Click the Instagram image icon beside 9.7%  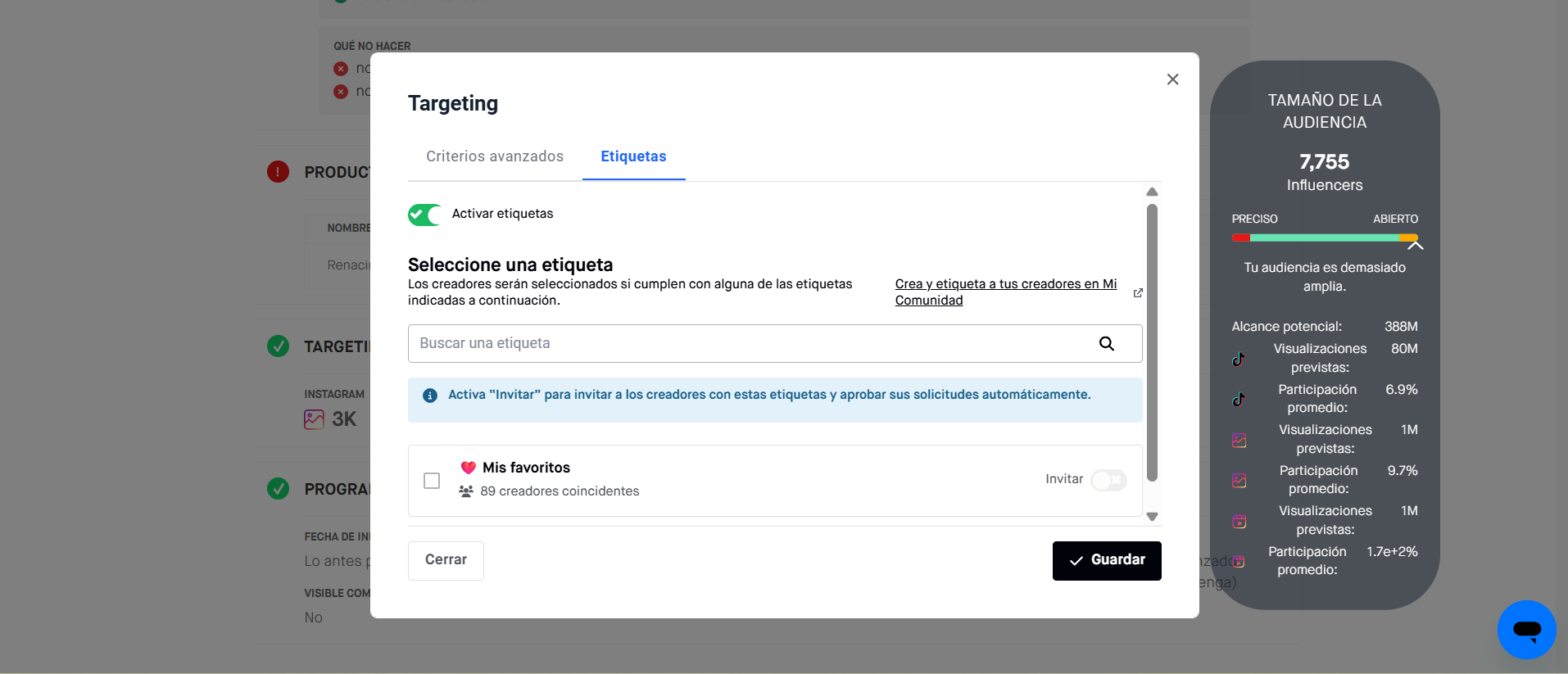point(1239,481)
